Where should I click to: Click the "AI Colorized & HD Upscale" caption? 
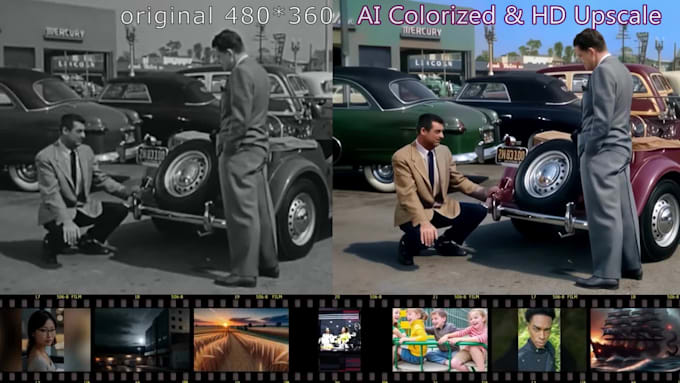pos(509,16)
